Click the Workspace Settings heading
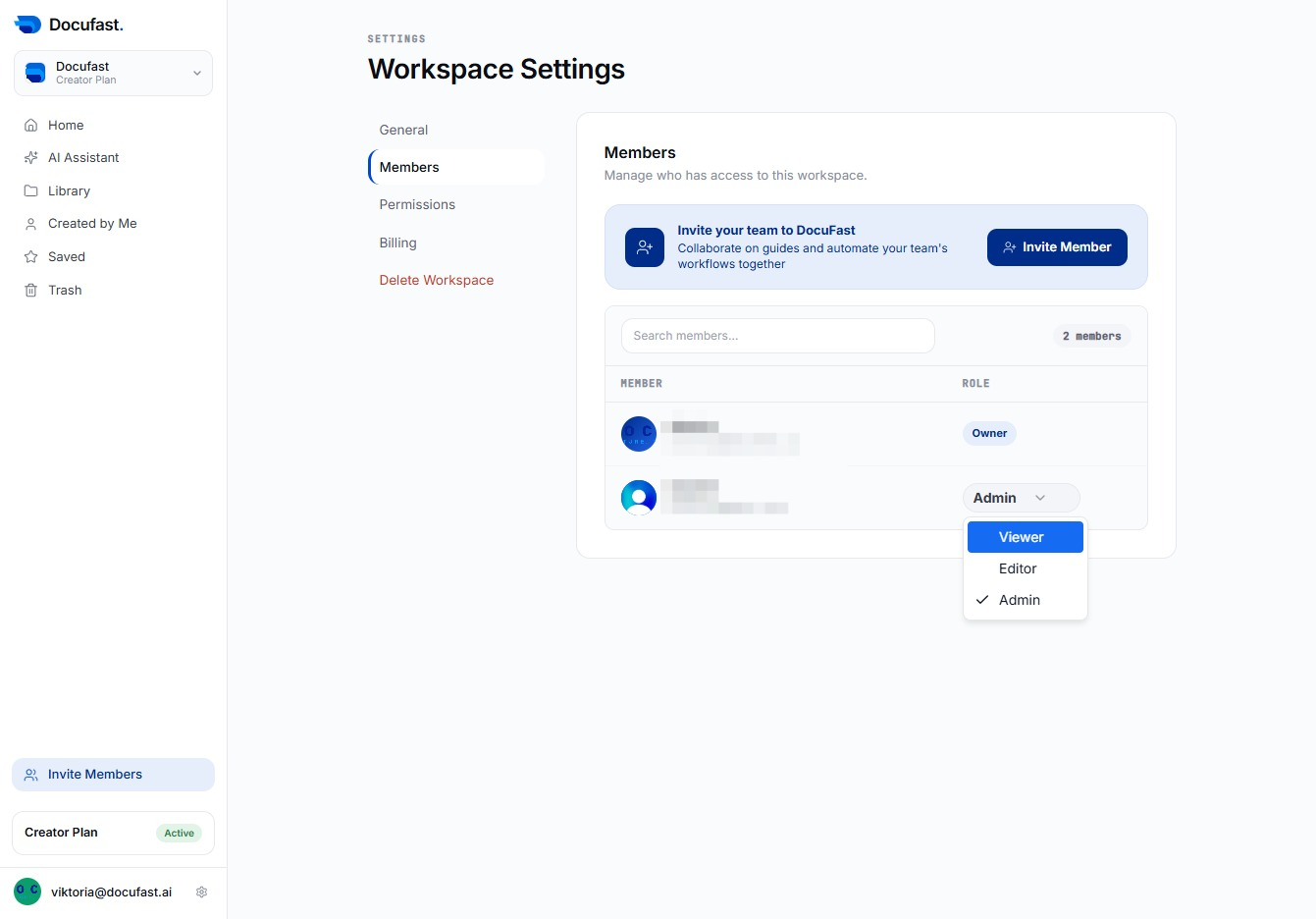The height and width of the screenshot is (919, 1316). (x=497, y=69)
